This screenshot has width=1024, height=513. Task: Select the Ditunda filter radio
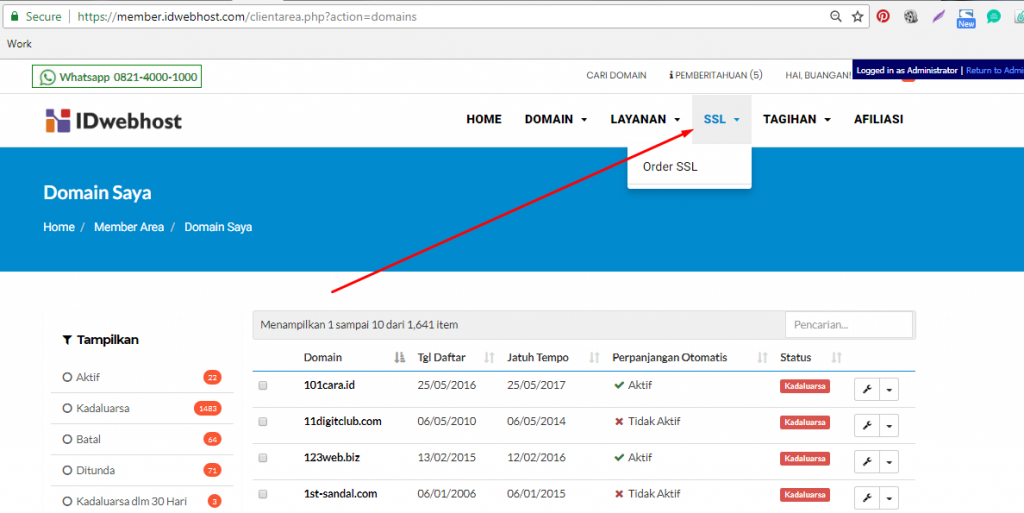click(x=67, y=471)
